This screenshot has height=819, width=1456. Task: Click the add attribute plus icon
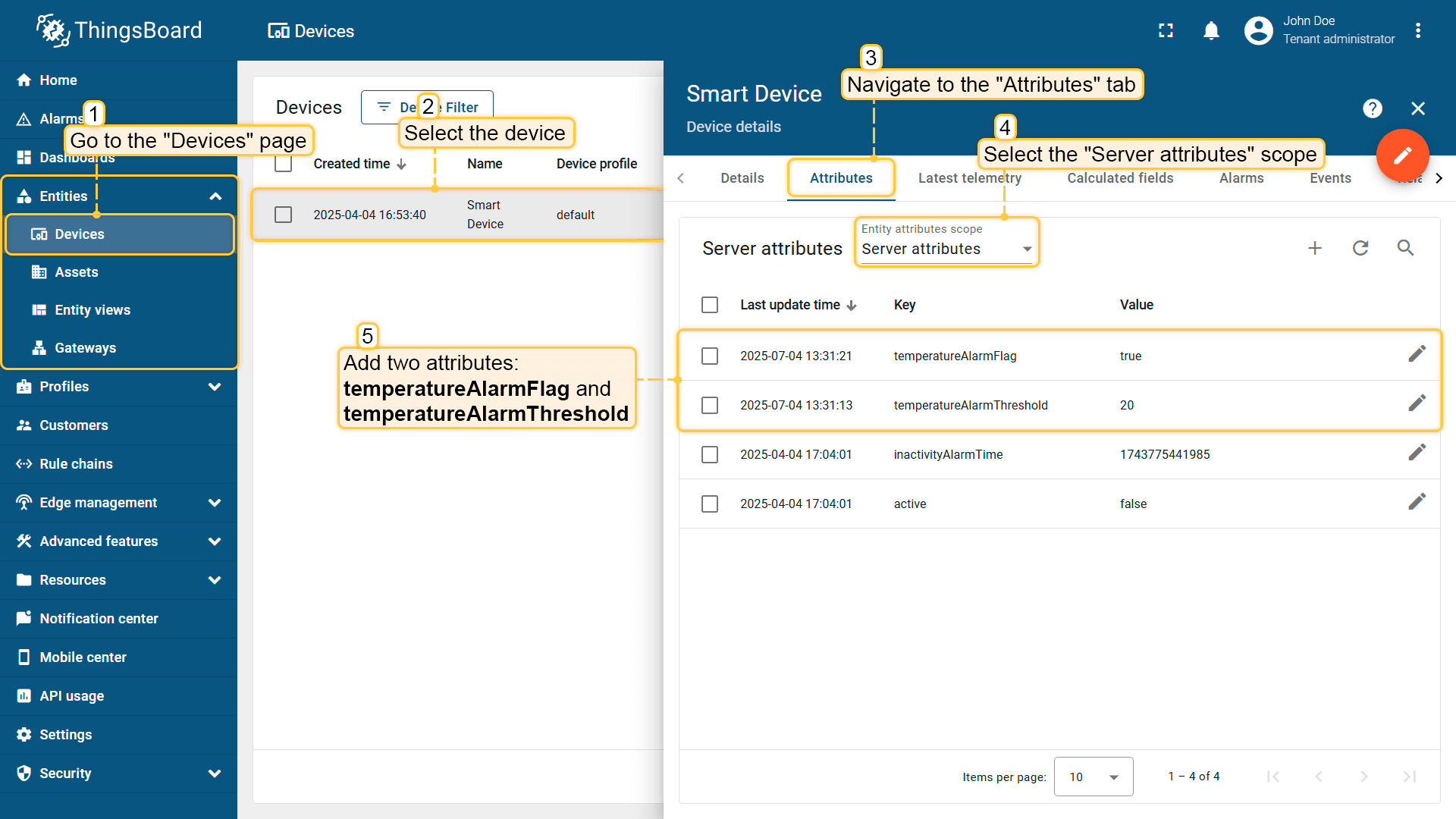[1315, 248]
